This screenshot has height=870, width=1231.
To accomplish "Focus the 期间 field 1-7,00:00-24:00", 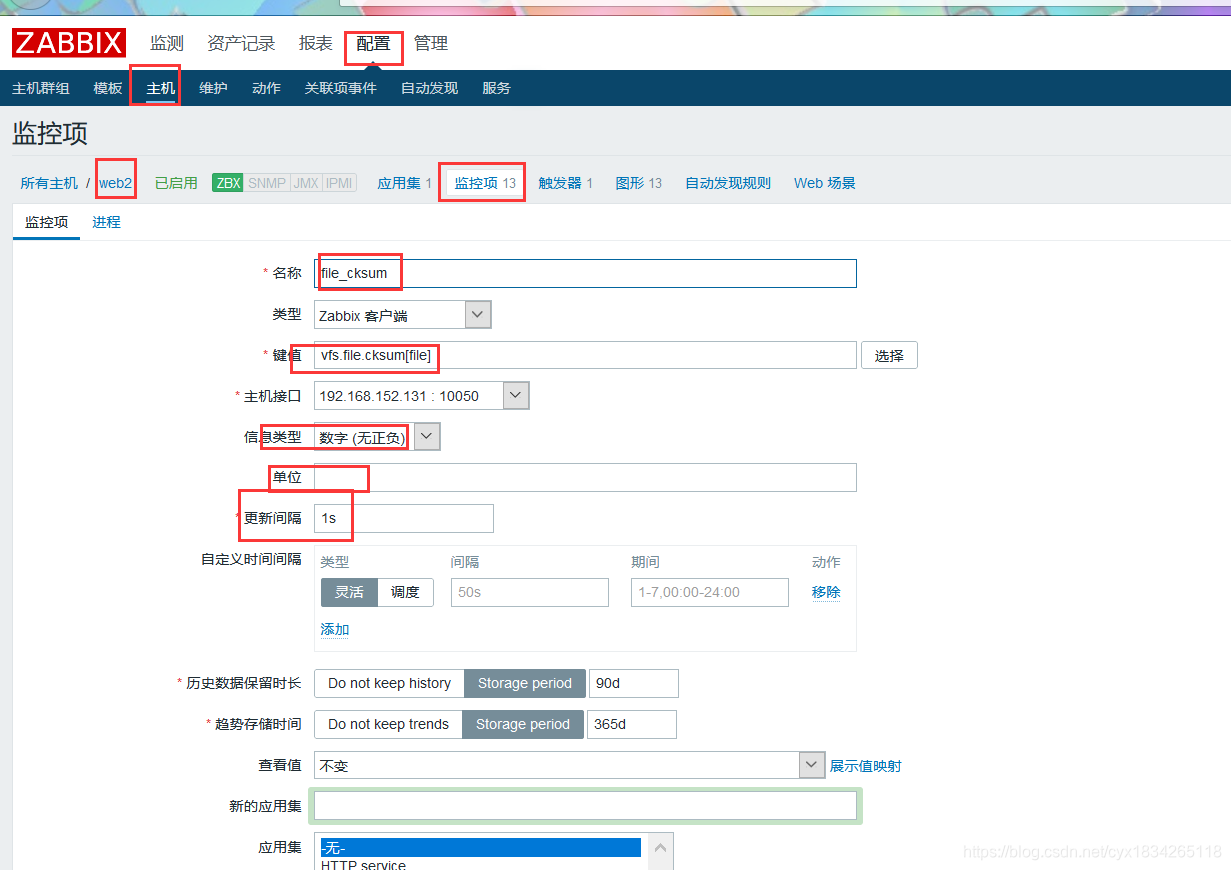I will pyautogui.click(x=710, y=592).
